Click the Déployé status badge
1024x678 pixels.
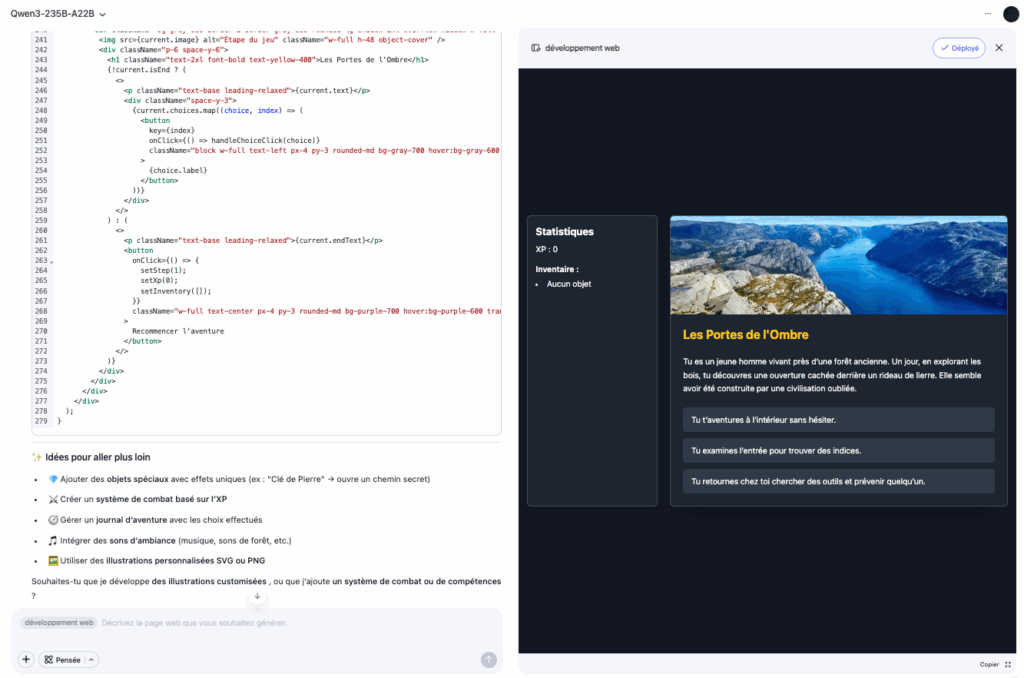[x=958, y=47]
